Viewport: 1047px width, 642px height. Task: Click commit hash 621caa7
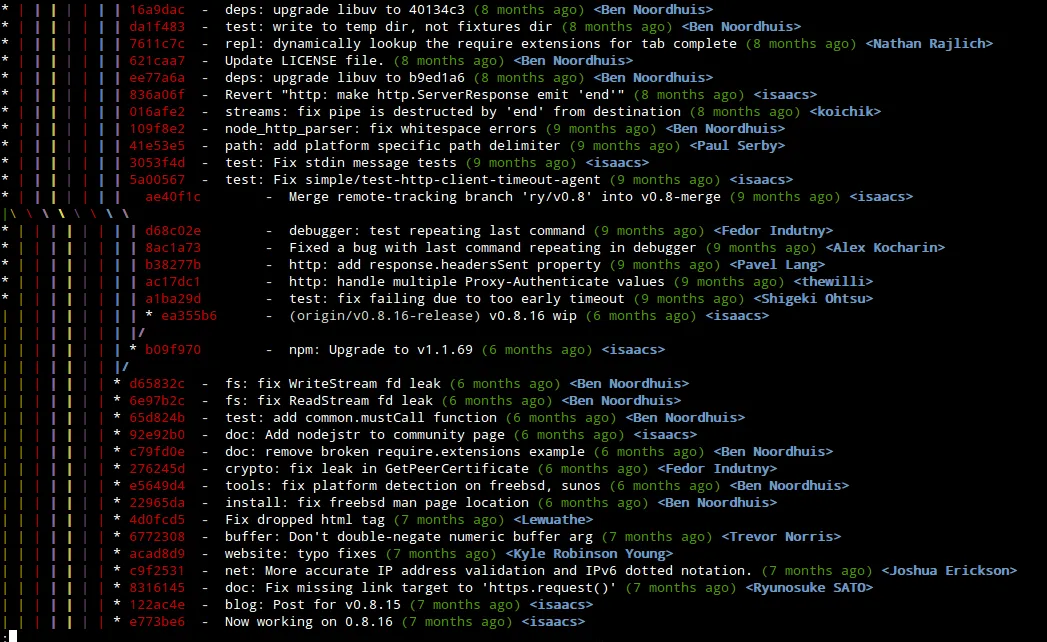[157, 61]
